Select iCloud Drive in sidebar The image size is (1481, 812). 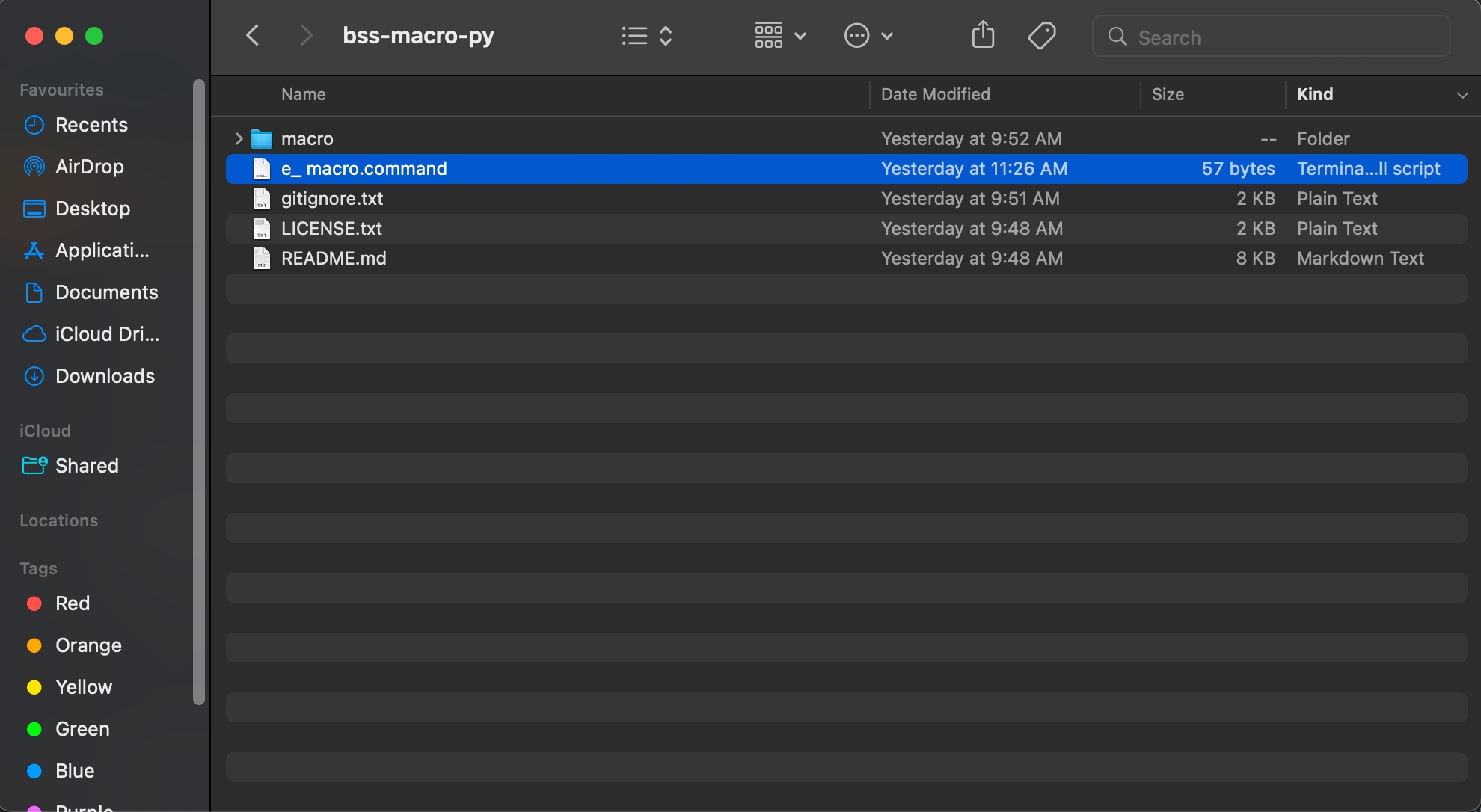(x=106, y=334)
